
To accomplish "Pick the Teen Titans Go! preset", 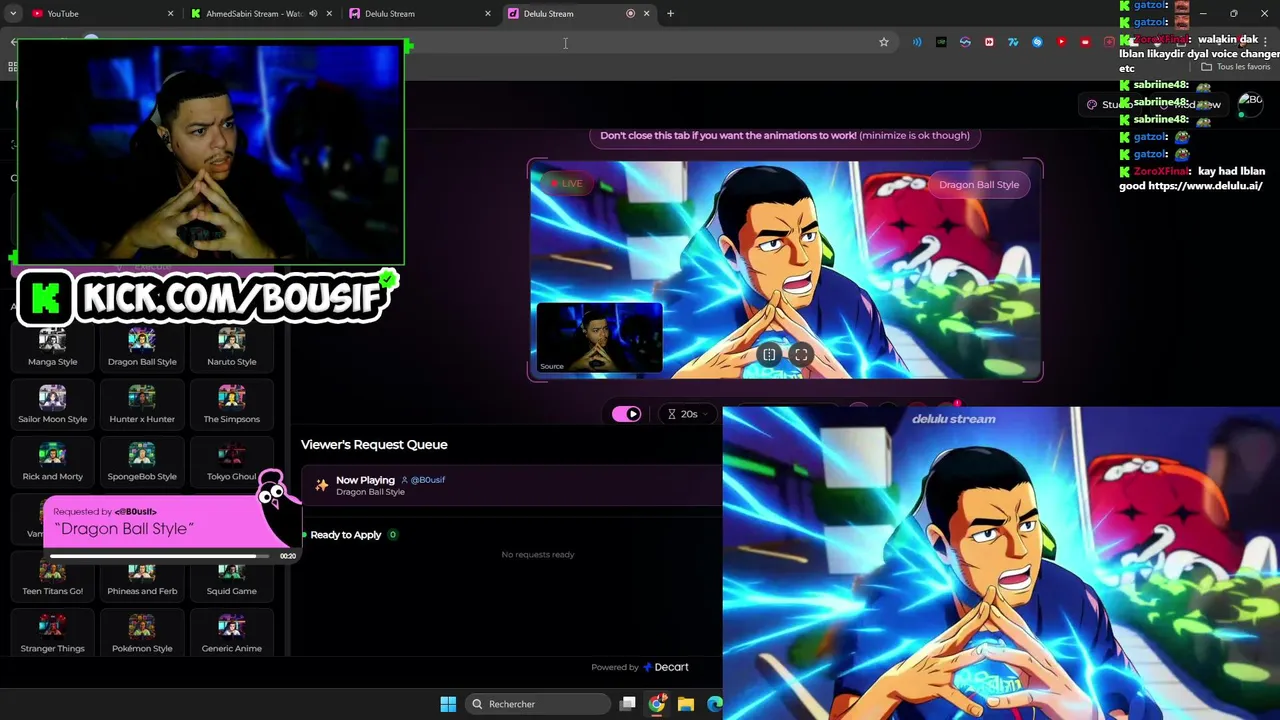I will (x=52, y=578).
